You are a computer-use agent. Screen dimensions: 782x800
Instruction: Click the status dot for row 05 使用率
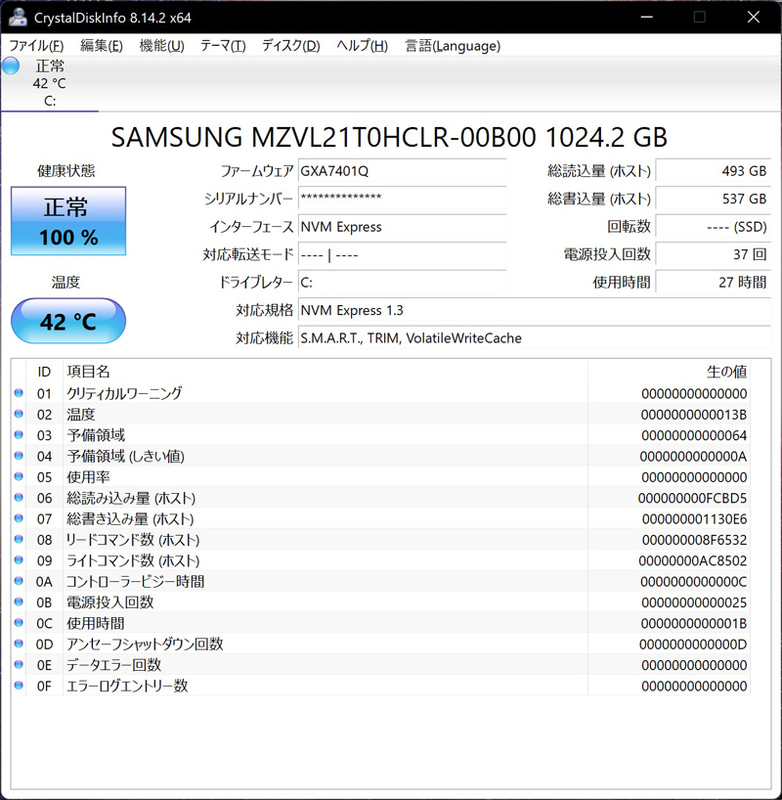[x=19, y=477]
